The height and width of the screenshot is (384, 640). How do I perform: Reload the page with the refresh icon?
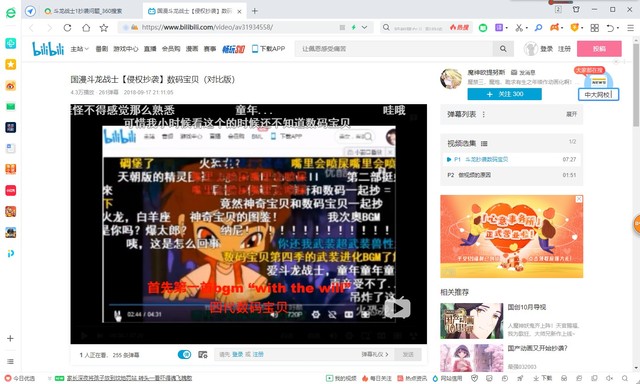[67, 28]
